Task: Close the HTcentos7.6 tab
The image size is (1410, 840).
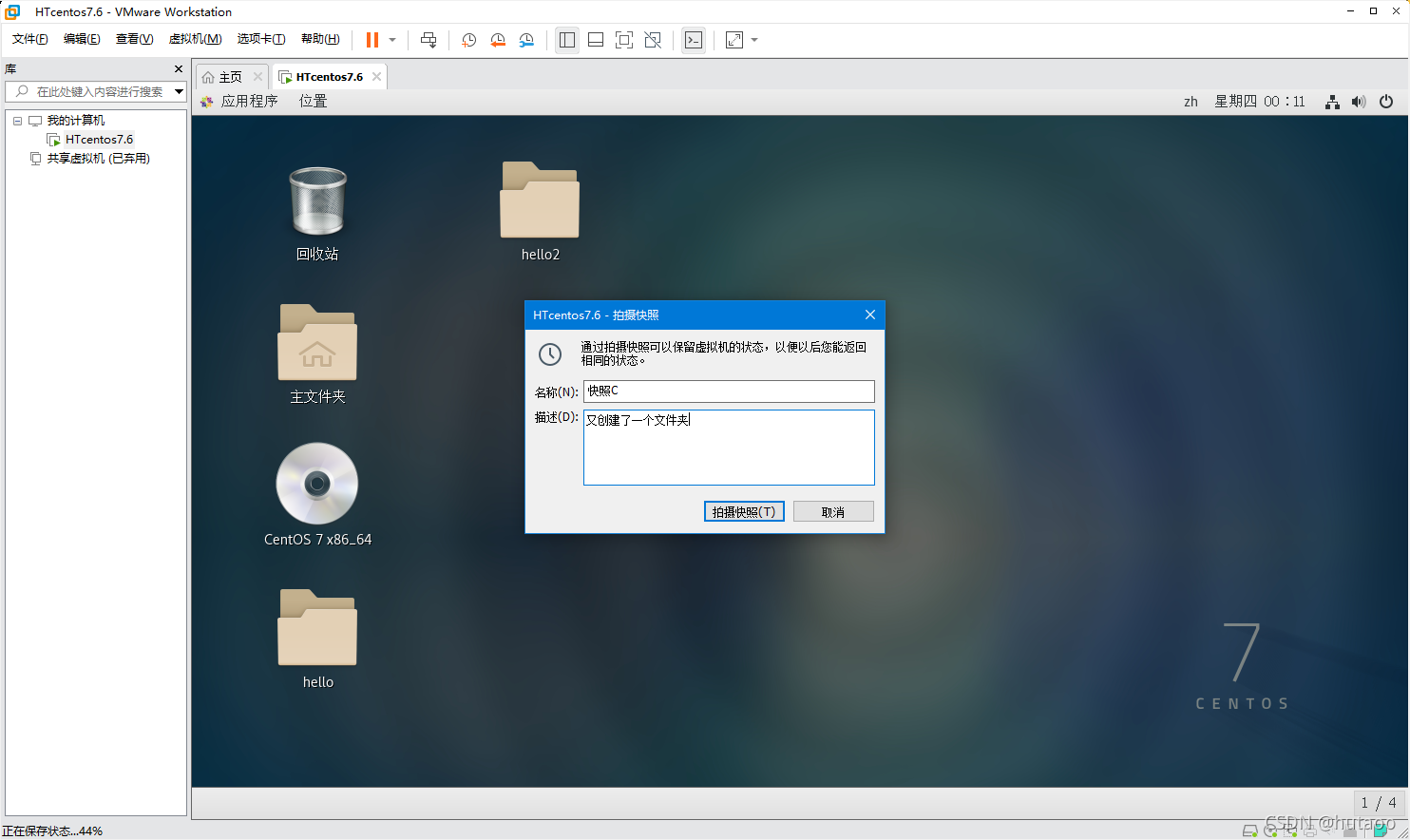Action: [377, 77]
